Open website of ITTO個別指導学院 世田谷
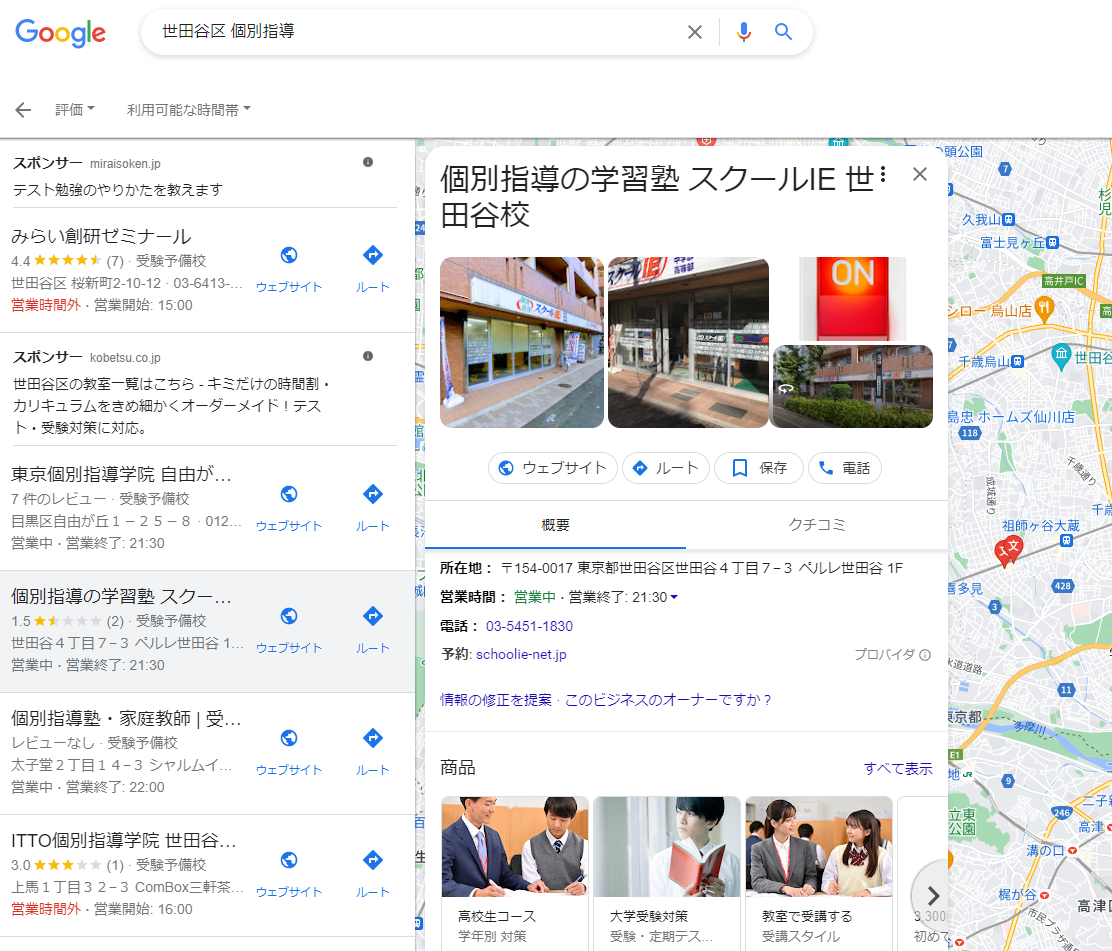This screenshot has width=1112, height=951. tap(289, 873)
